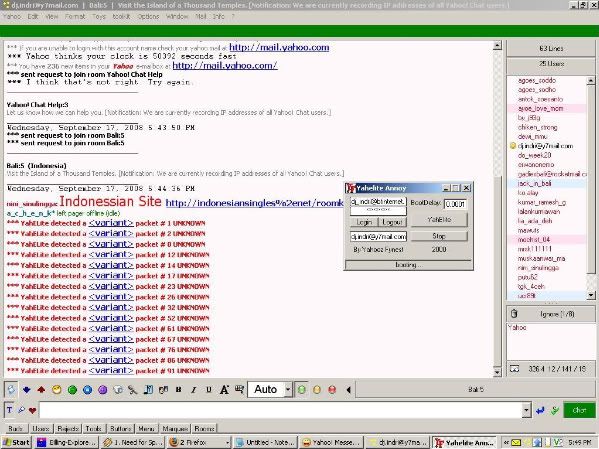
Task: Click the yellow smiley beside dj.indri@y7mail.com
Action: pos(513,146)
